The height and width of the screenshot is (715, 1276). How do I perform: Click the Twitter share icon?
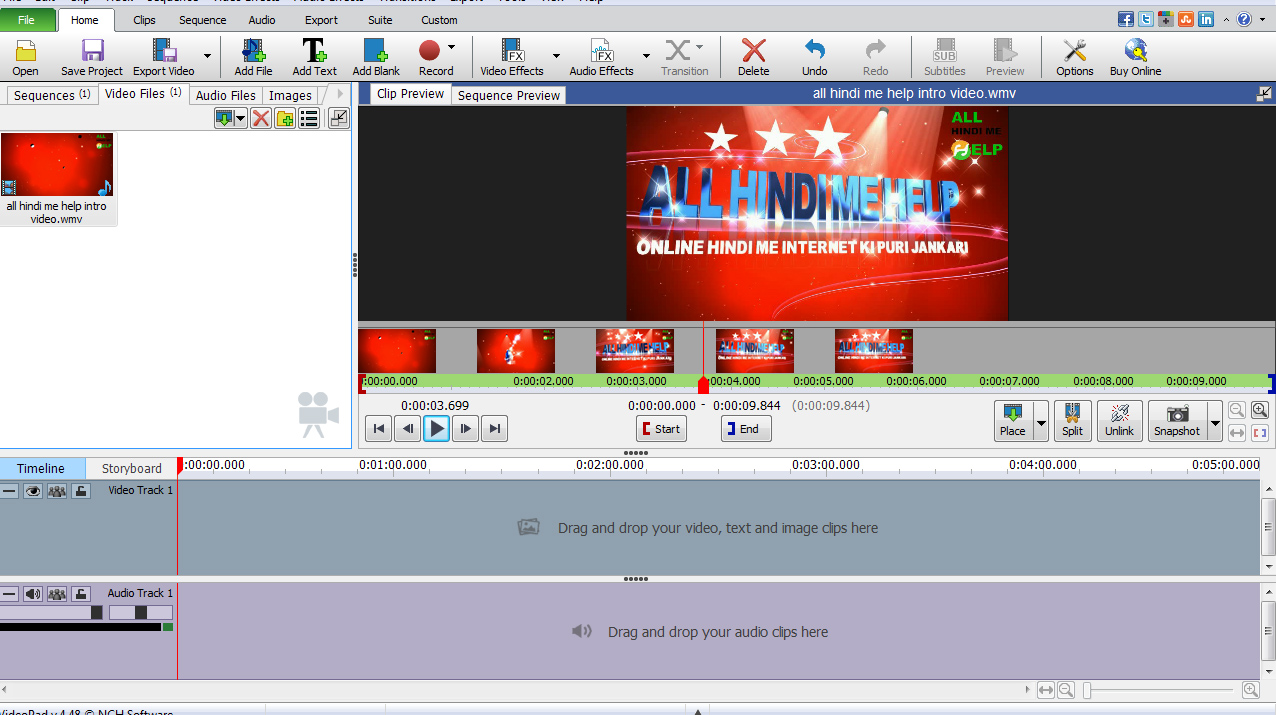pos(1146,19)
